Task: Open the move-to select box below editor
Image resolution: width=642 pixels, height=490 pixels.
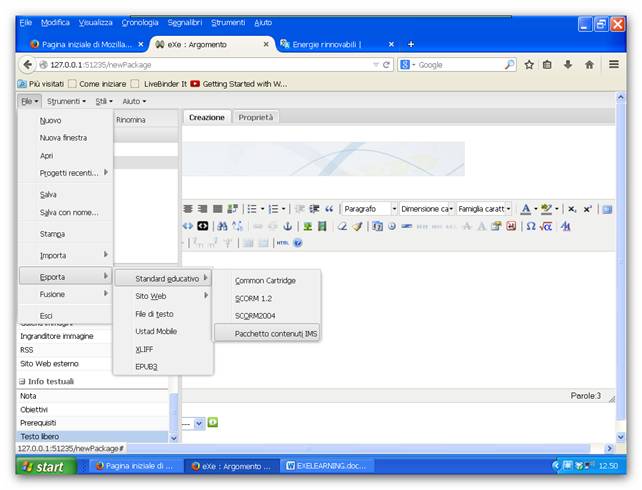Action: click(193, 423)
